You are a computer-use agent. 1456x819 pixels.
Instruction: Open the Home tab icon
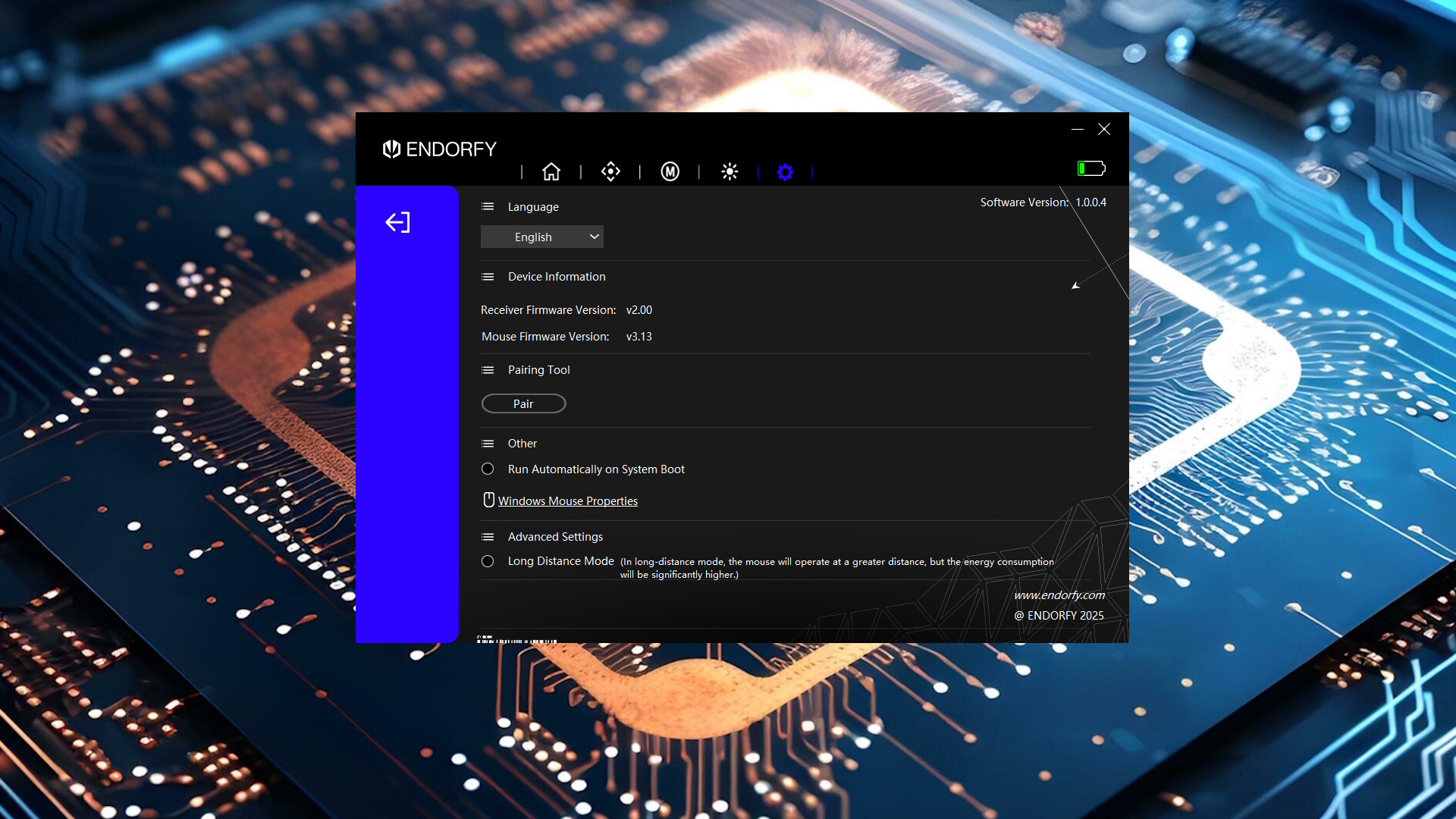tap(551, 171)
